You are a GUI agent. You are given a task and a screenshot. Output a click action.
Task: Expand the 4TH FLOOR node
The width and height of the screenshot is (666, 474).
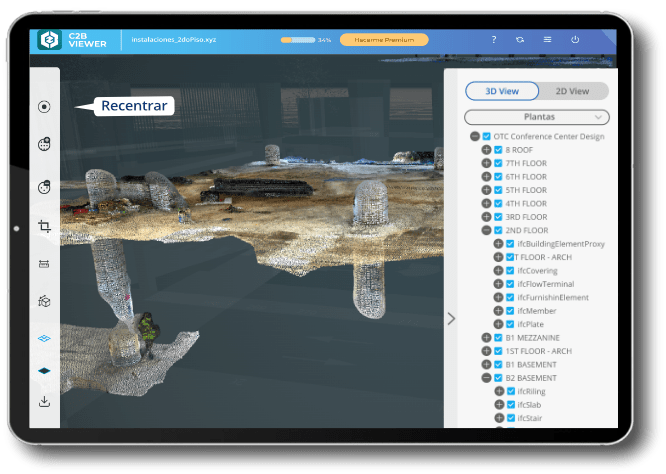[x=486, y=203]
